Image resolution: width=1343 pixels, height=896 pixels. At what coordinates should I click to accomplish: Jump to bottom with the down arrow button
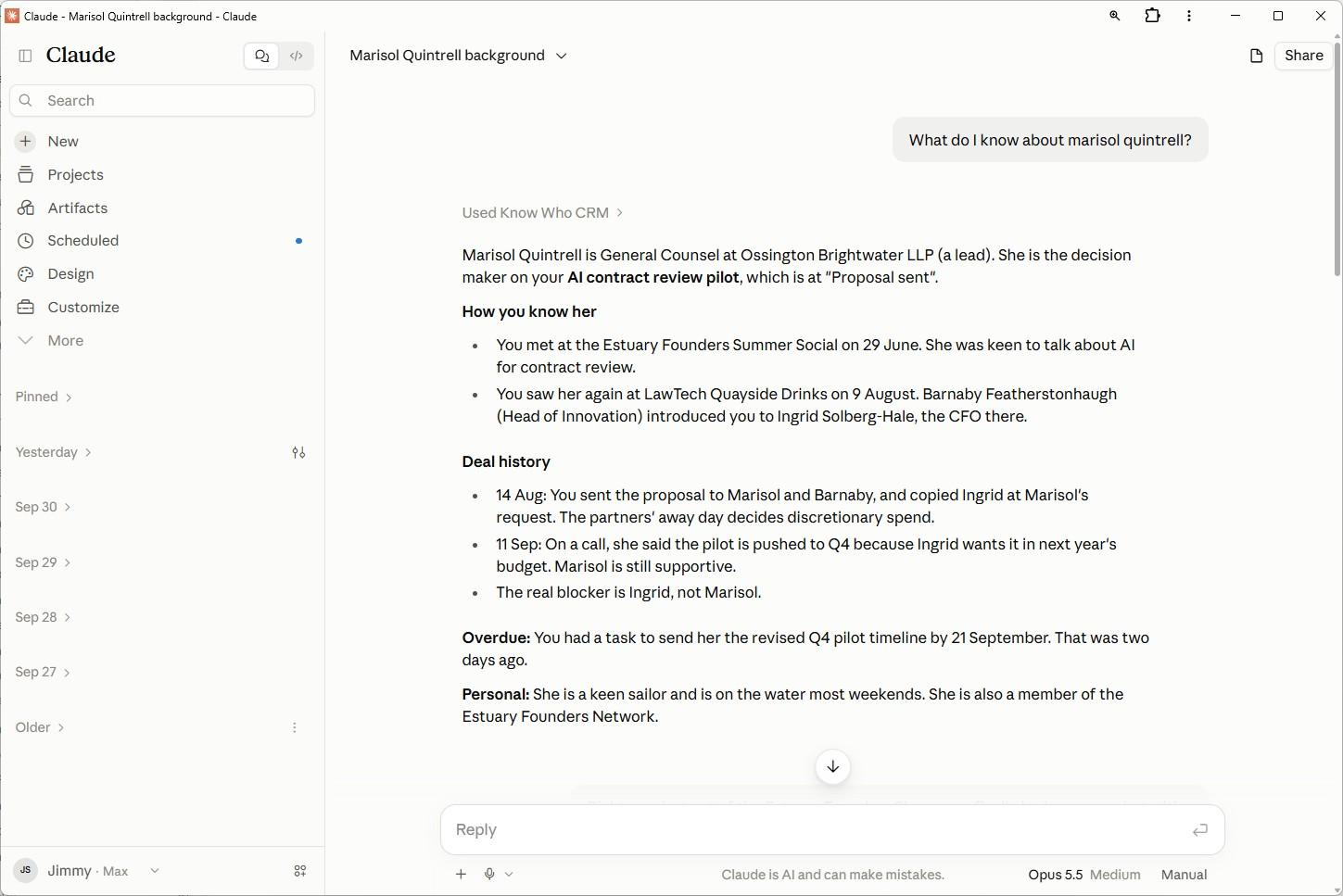coord(832,766)
